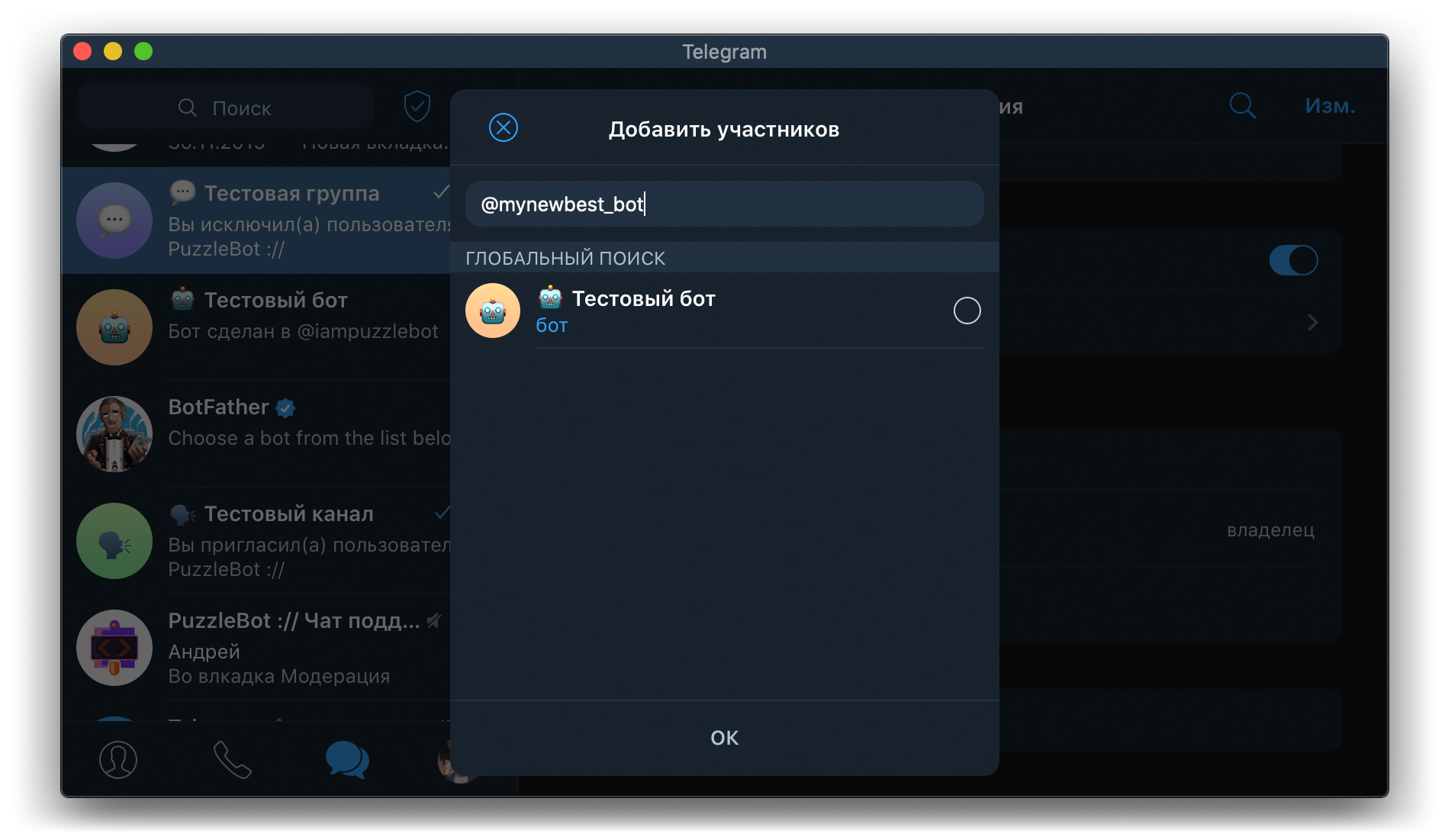
Task: Select the Тестовый бот radio circle
Action: pos(967,311)
